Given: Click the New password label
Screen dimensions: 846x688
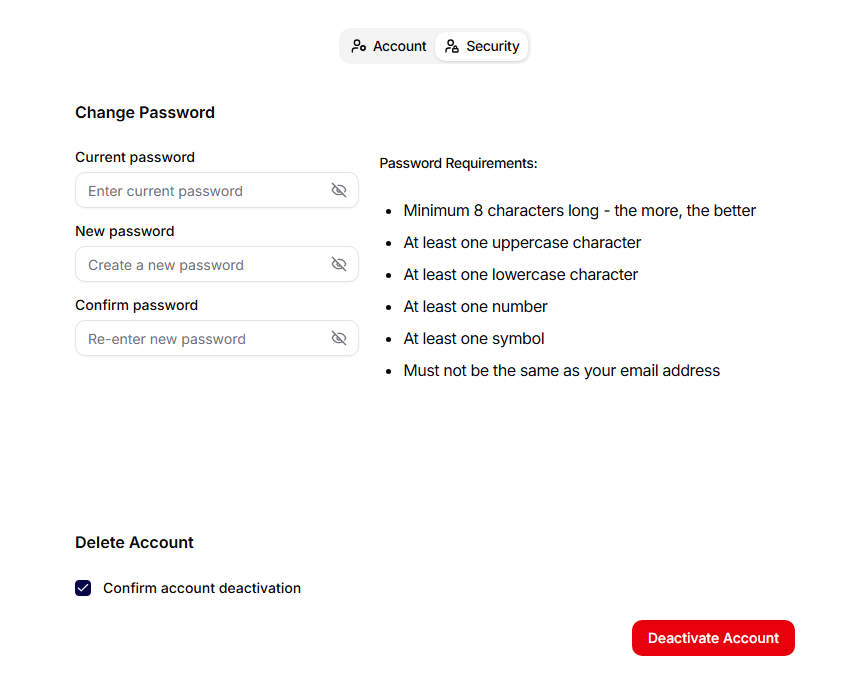Looking at the screenshot, I should point(125,231).
